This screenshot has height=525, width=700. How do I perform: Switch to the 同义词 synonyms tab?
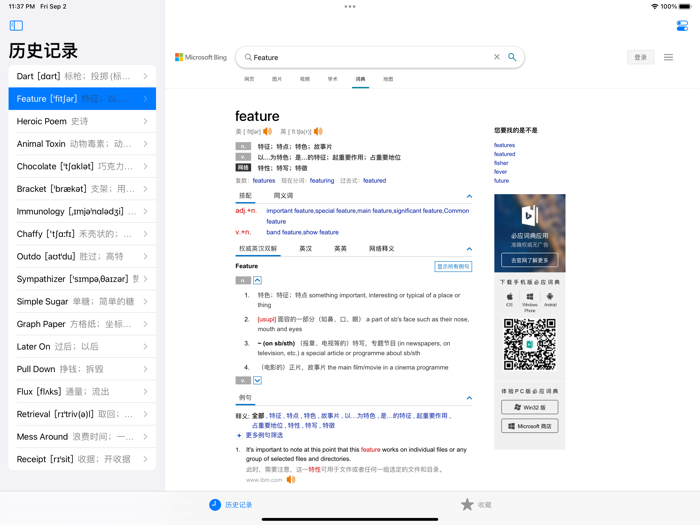283,196
